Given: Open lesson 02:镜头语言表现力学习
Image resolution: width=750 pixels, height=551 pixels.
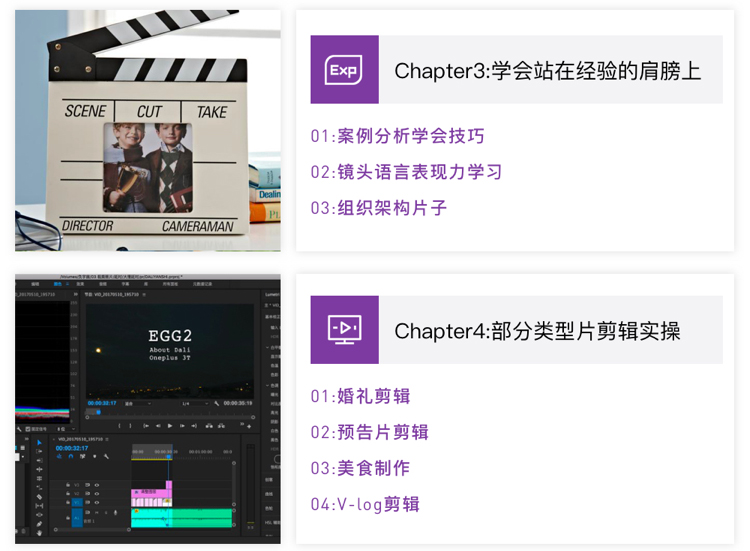Looking at the screenshot, I should (407, 172).
